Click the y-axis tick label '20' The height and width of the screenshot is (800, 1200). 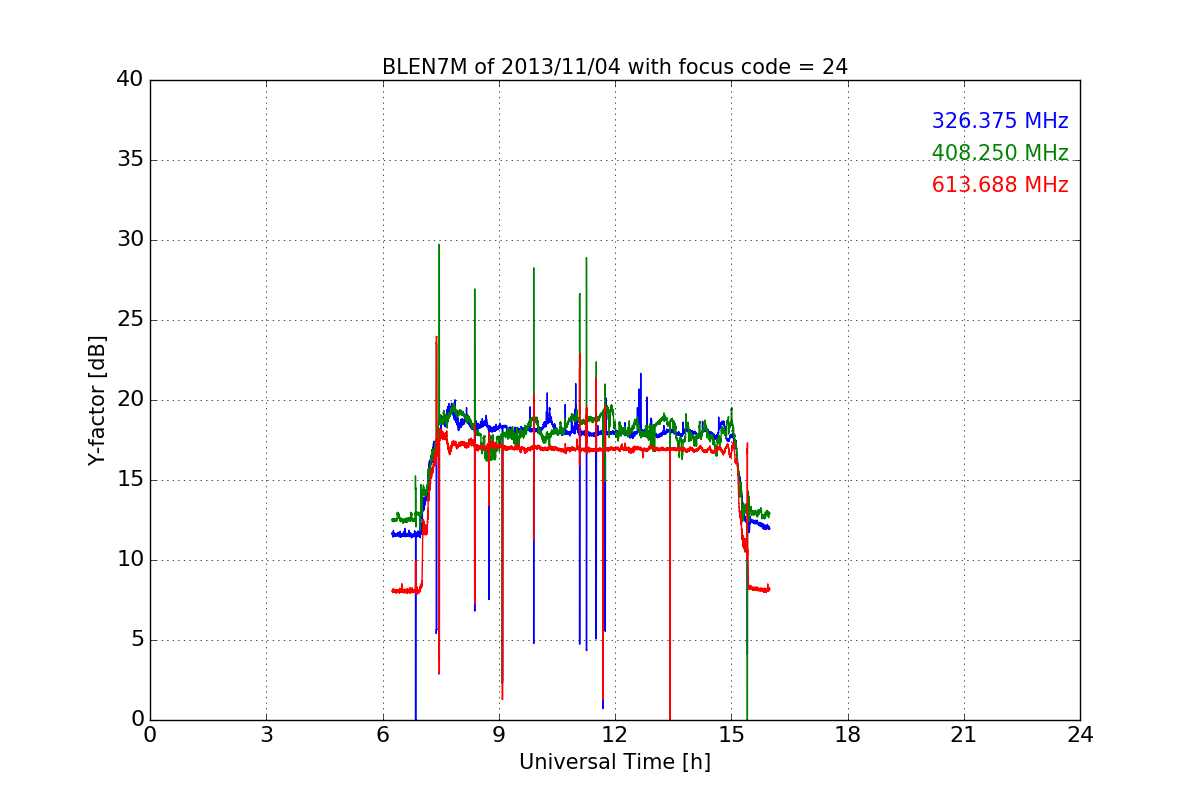click(x=130, y=400)
